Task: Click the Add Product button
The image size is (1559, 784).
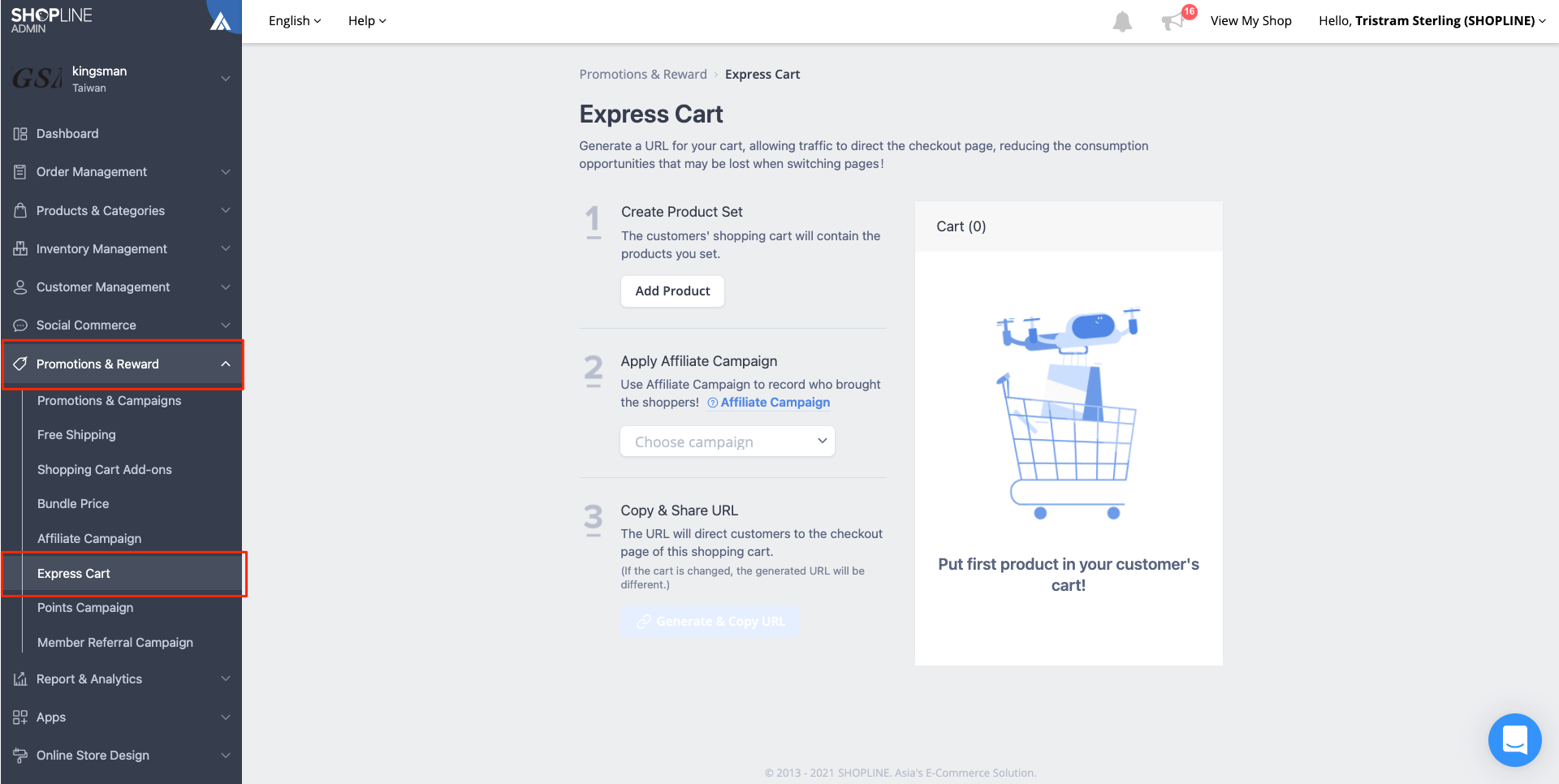Action: click(672, 291)
